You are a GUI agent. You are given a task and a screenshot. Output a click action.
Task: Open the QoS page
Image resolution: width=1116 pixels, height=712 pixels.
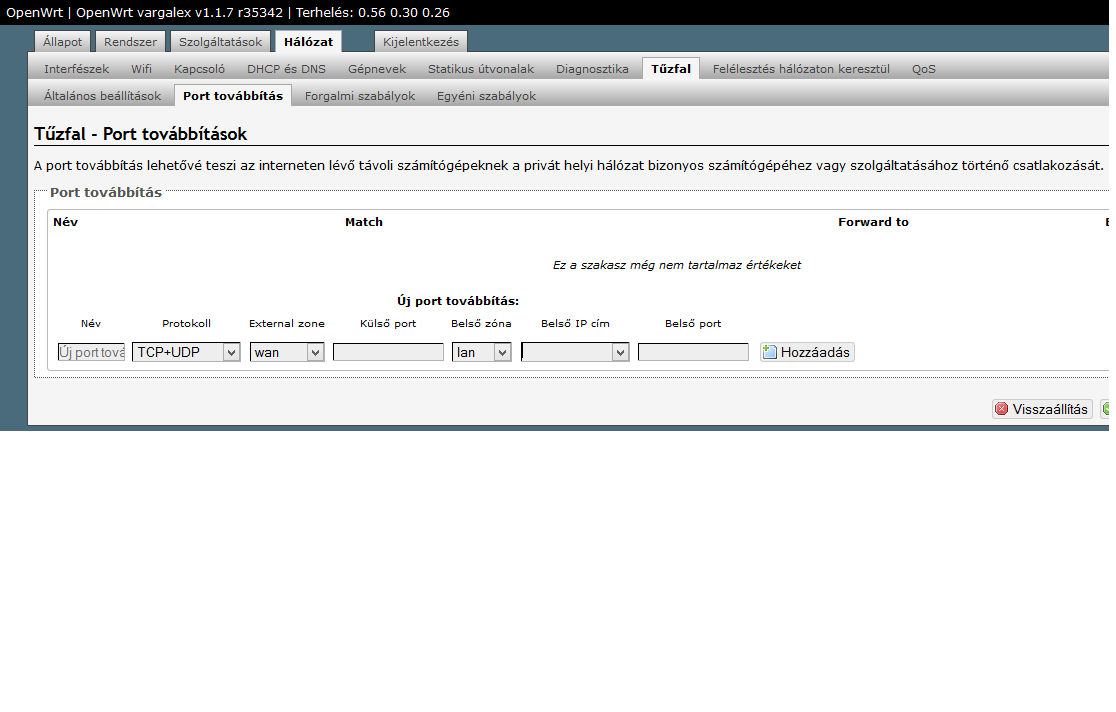click(x=923, y=68)
